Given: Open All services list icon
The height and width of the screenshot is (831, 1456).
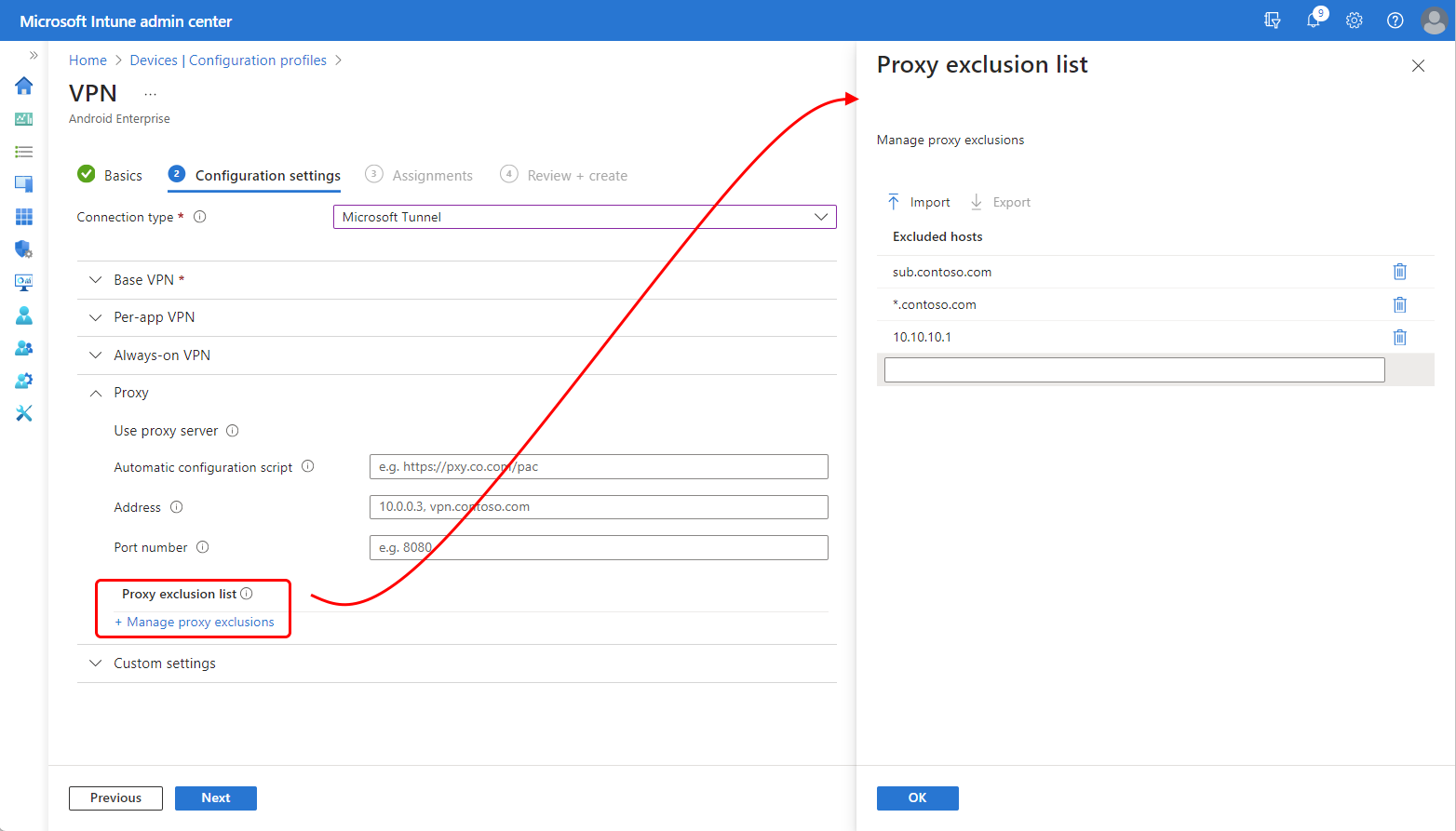Looking at the screenshot, I should pos(24,152).
